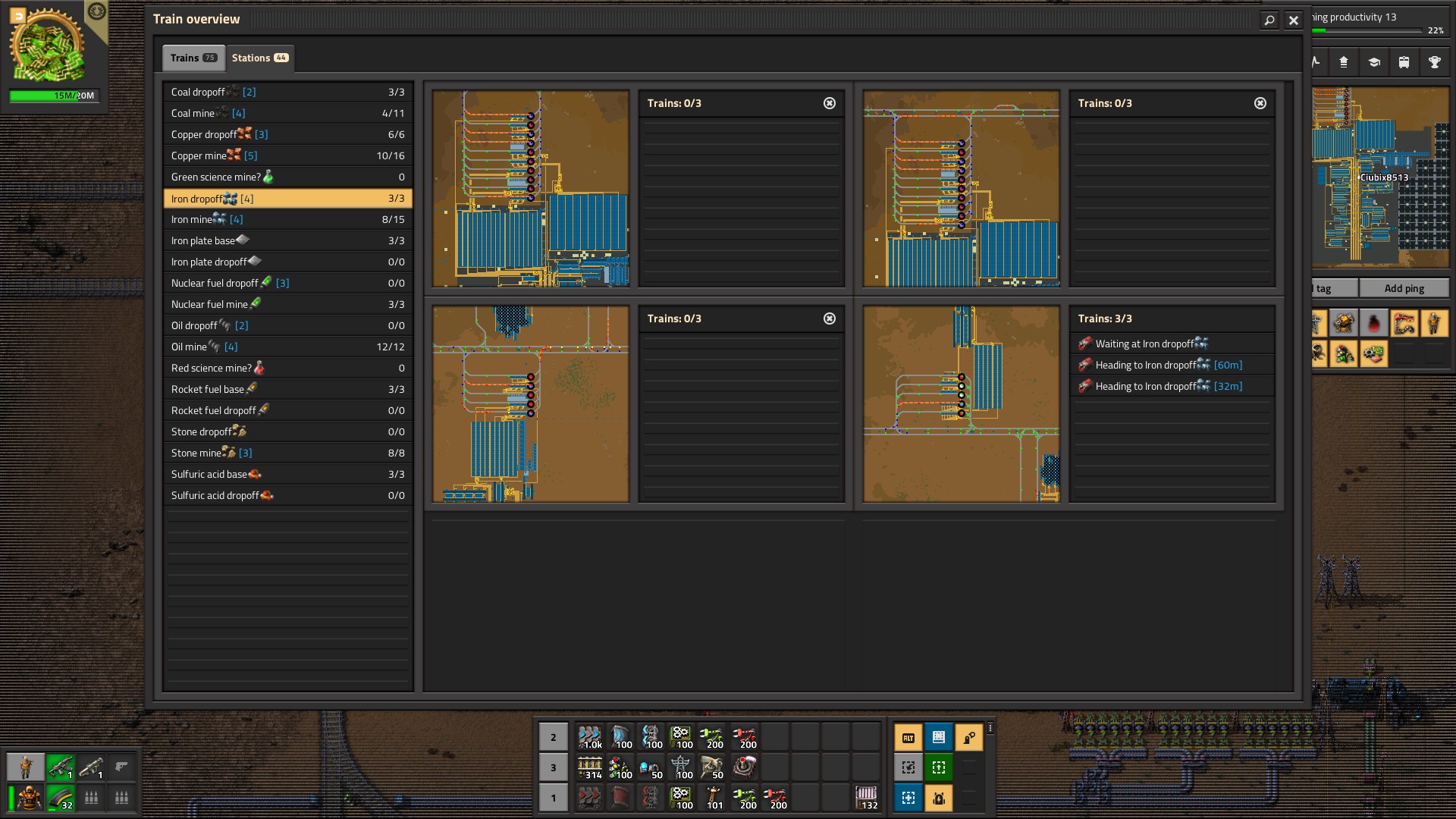
Task: Switch to quickbar row 2
Action: tap(553, 737)
